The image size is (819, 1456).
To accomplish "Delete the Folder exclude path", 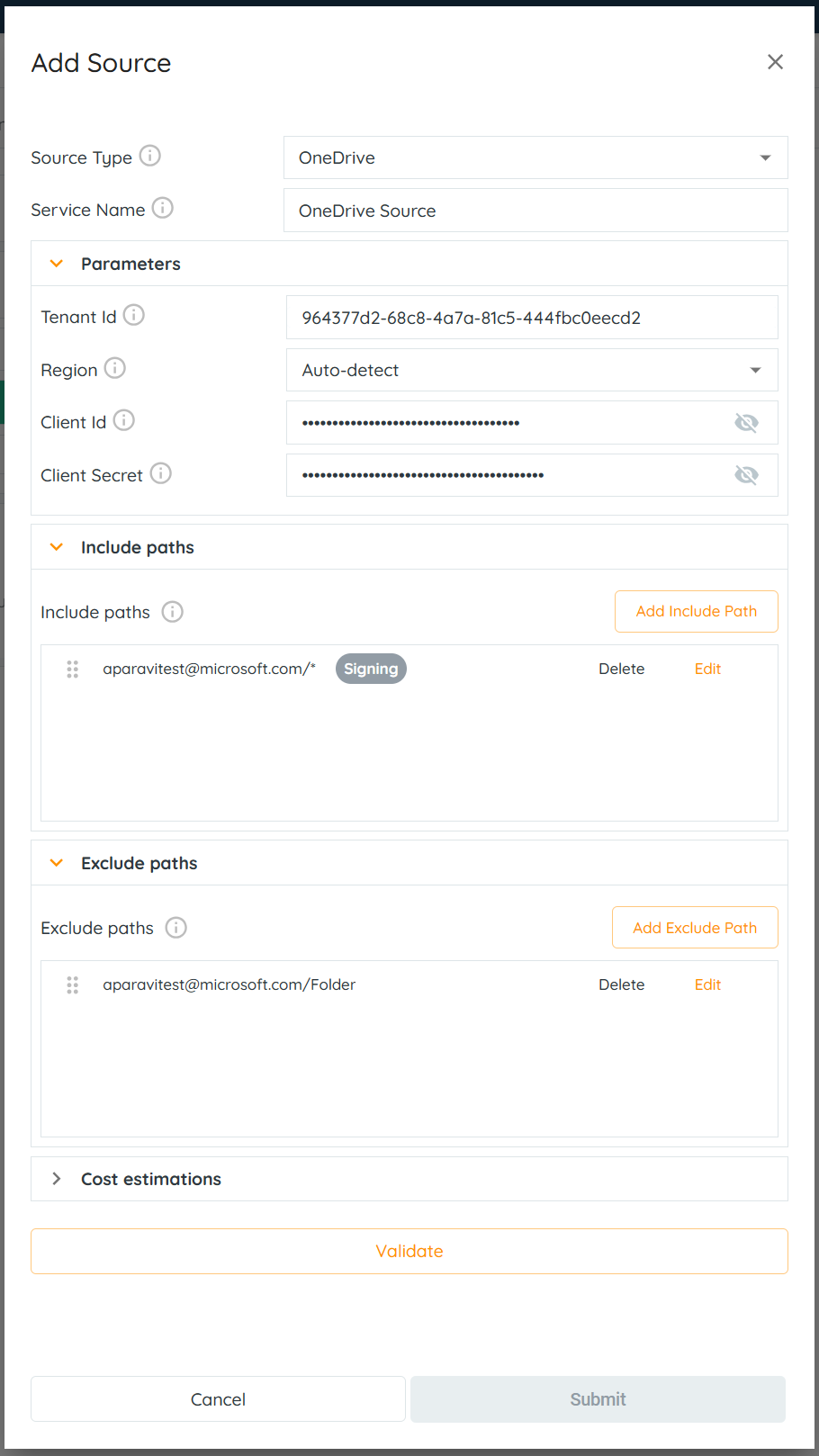I will (x=621, y=985).
